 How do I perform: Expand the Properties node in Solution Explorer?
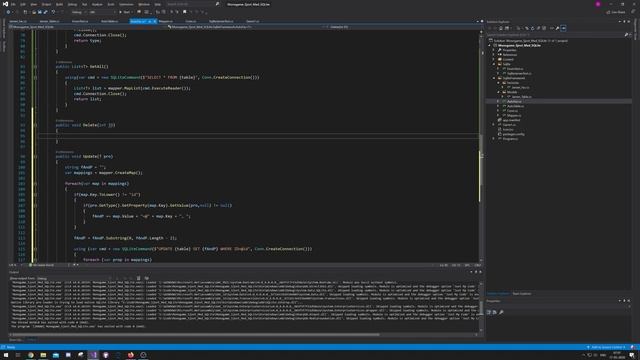coord(494,50)
